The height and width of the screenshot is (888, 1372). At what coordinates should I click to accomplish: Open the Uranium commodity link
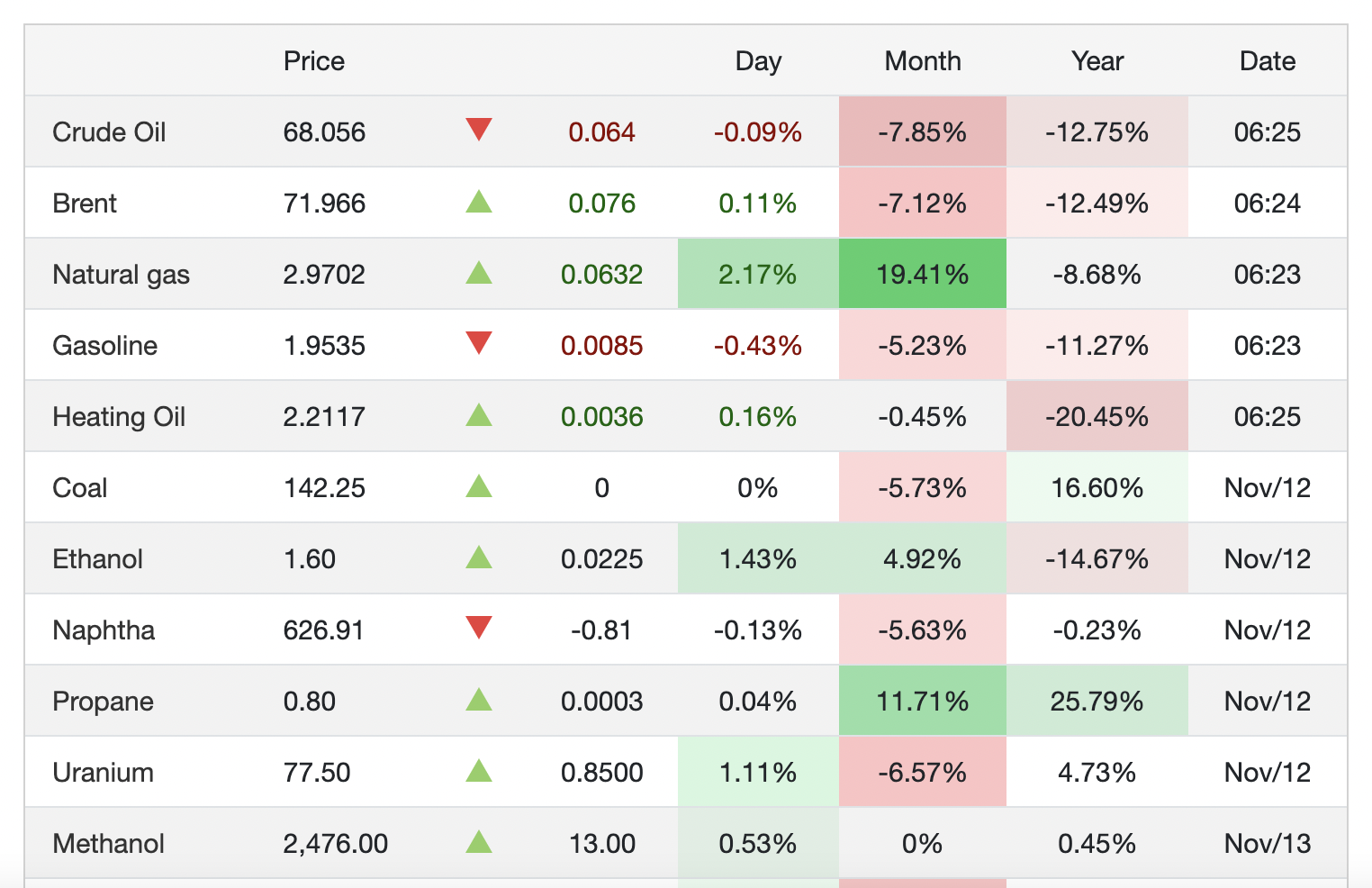(103, 773)
